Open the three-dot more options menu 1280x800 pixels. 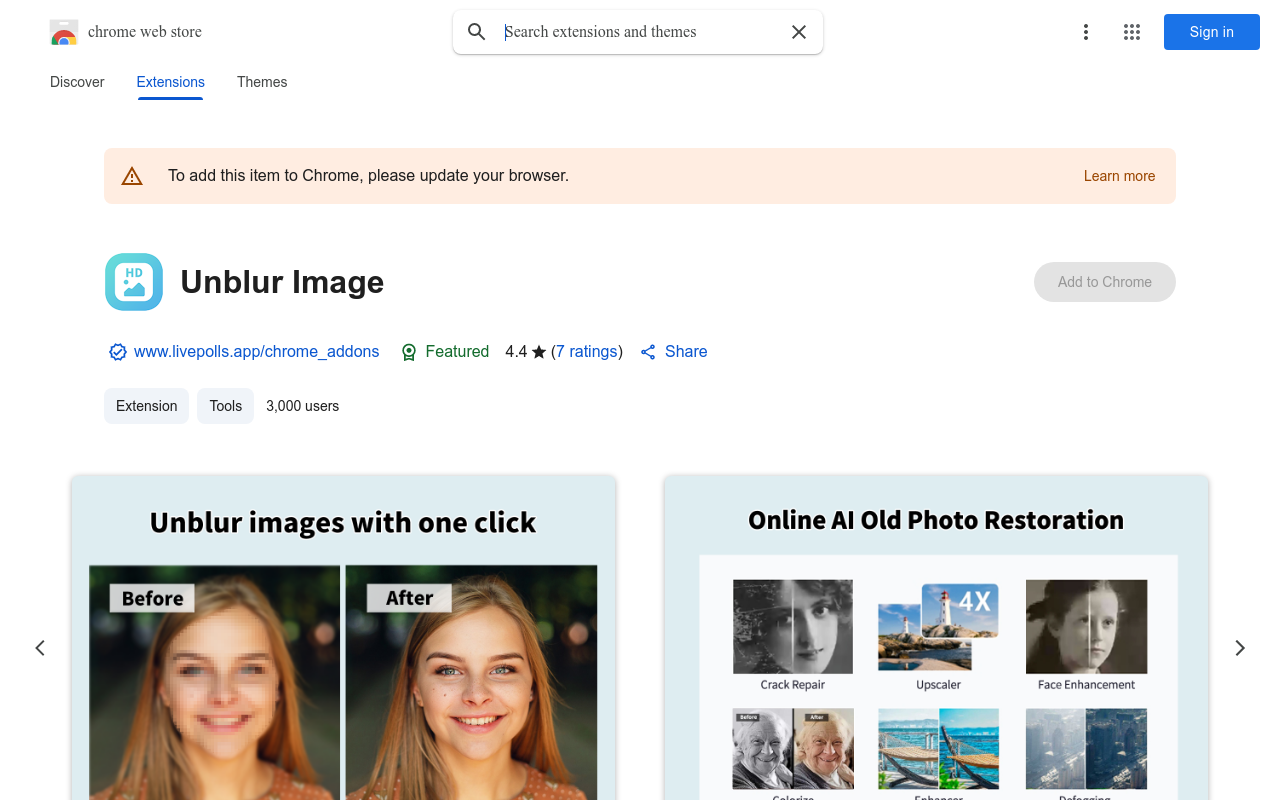[1085, 32]
